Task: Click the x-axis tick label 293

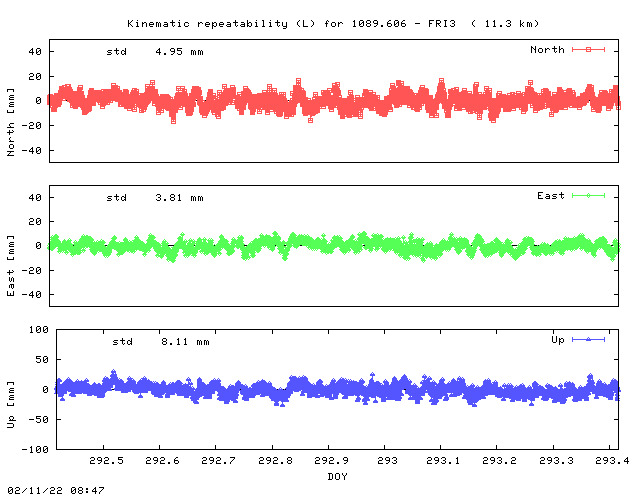Action: (x=387, y=460)
